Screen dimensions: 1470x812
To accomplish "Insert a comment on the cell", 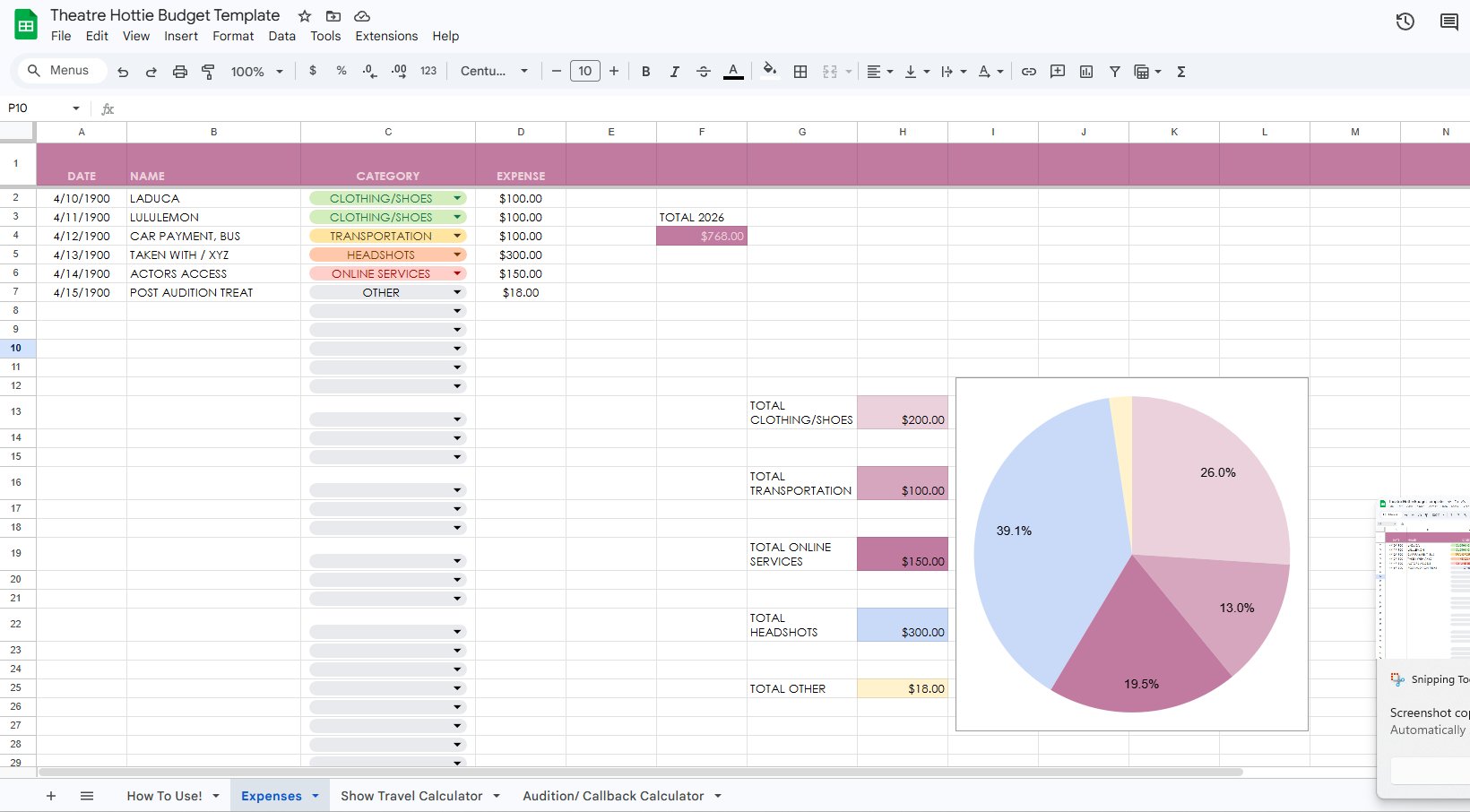I will click(1057, 71).
